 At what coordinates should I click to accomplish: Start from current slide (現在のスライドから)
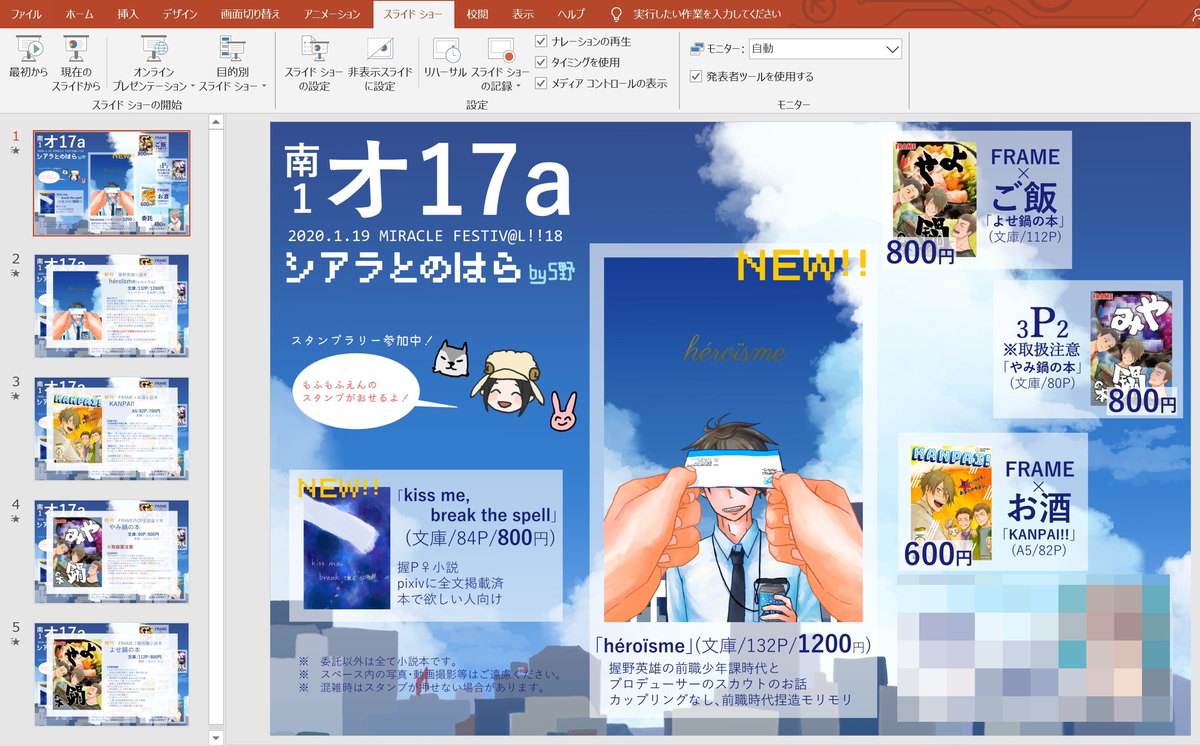click(76, 62)
